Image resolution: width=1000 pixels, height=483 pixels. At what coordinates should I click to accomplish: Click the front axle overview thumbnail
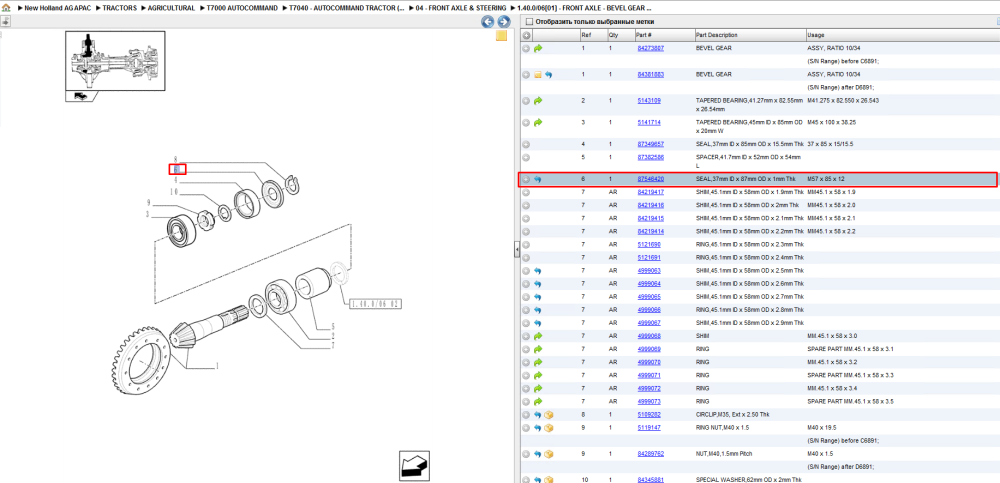pos(115,61)
